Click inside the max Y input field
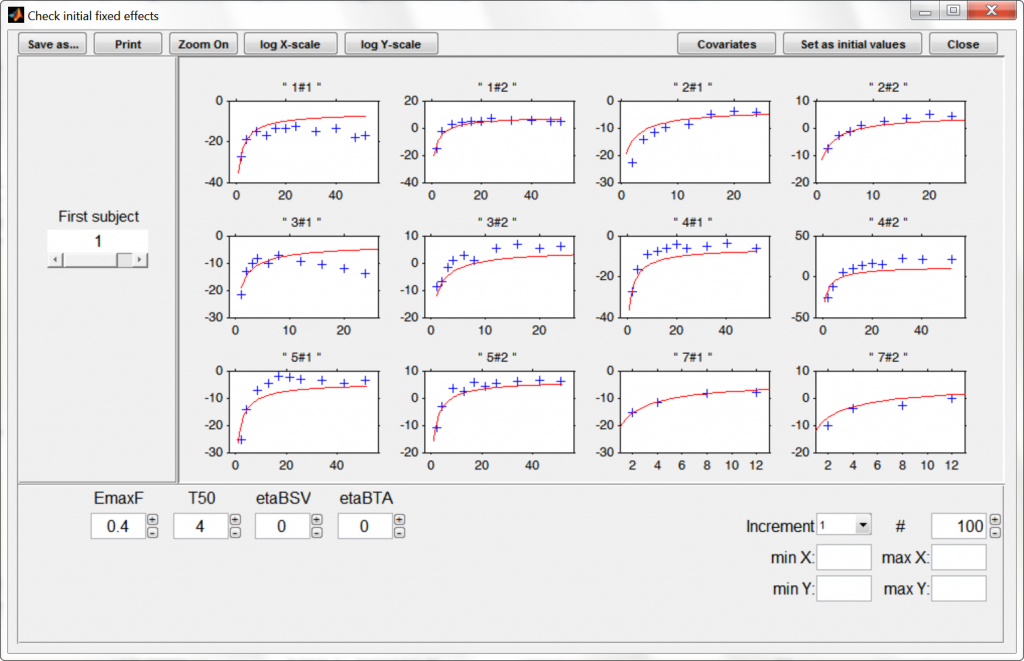 (958, 589)
